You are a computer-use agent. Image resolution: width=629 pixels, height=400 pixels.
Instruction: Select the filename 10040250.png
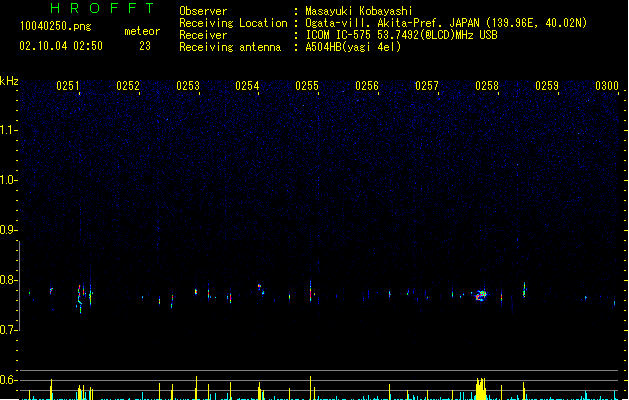[x=56, y=26]
